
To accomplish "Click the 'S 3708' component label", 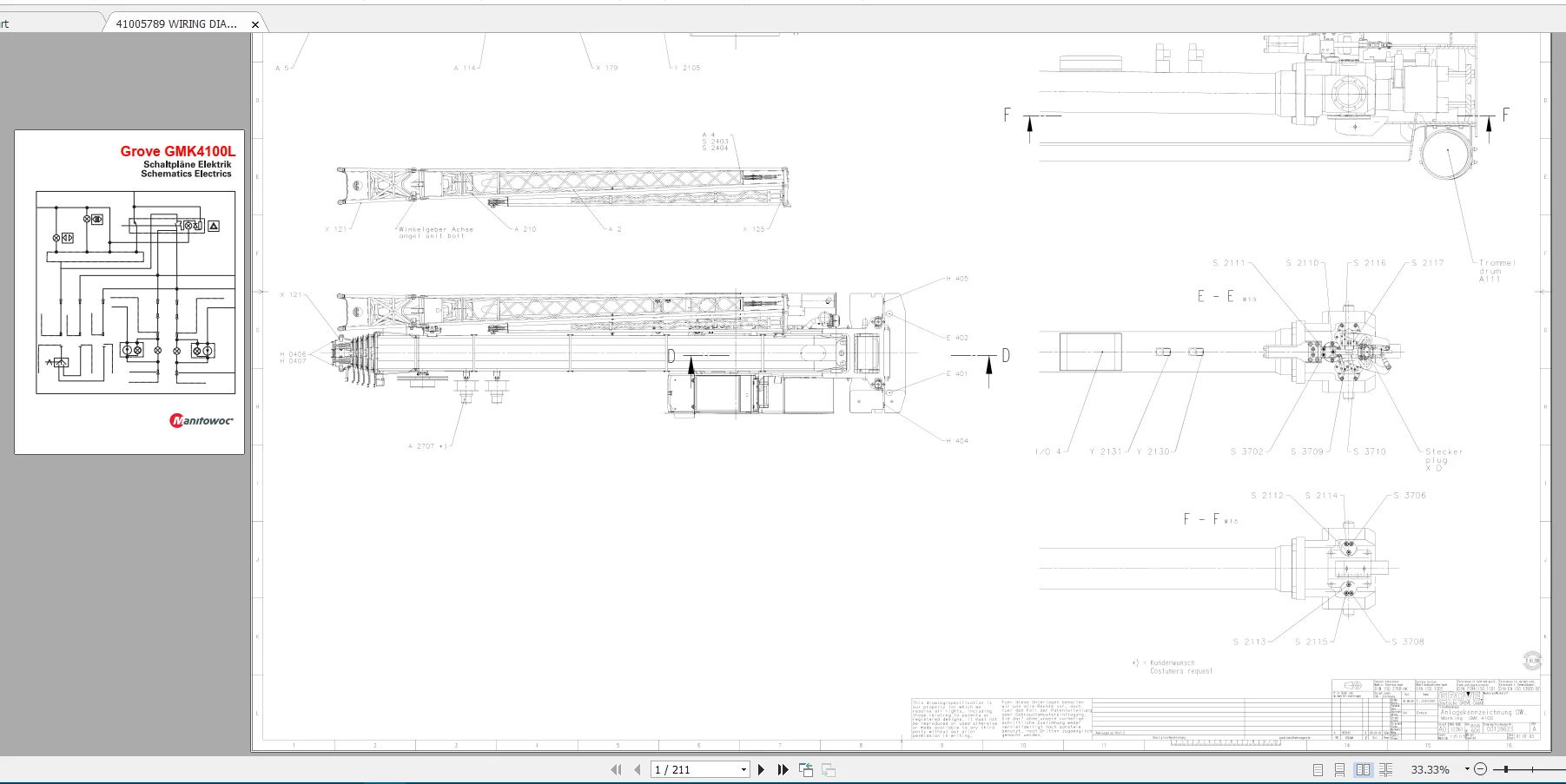I will coord(1408,642).
